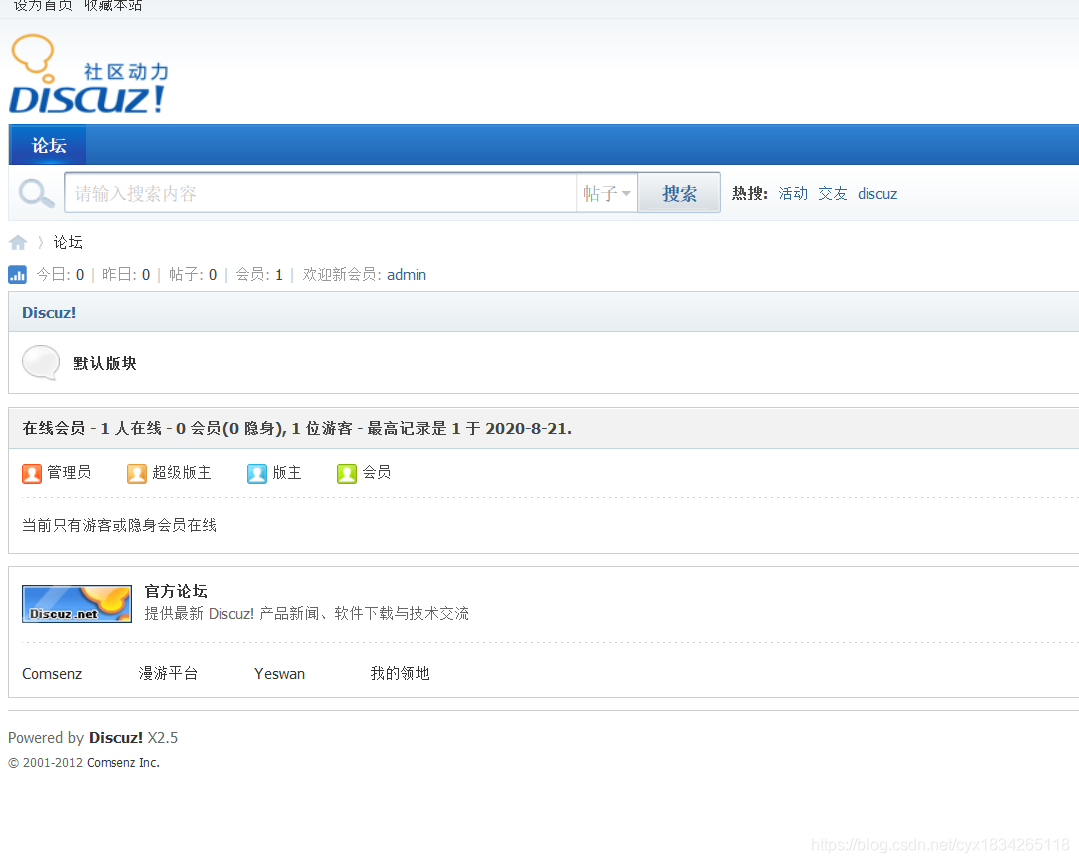Select the hot search term 交友

[833, 193]
